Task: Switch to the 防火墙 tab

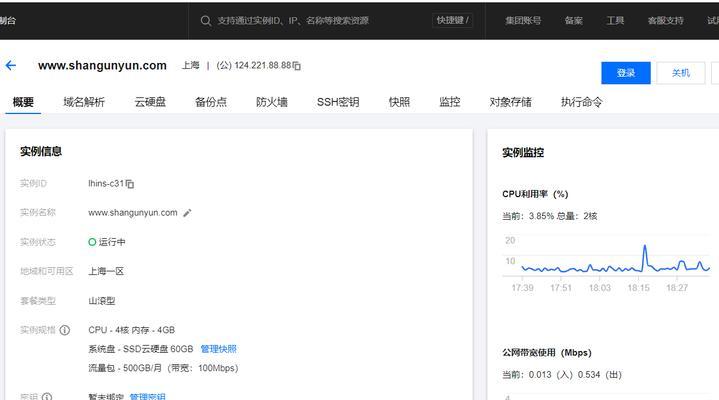Action: pos(272,102)
